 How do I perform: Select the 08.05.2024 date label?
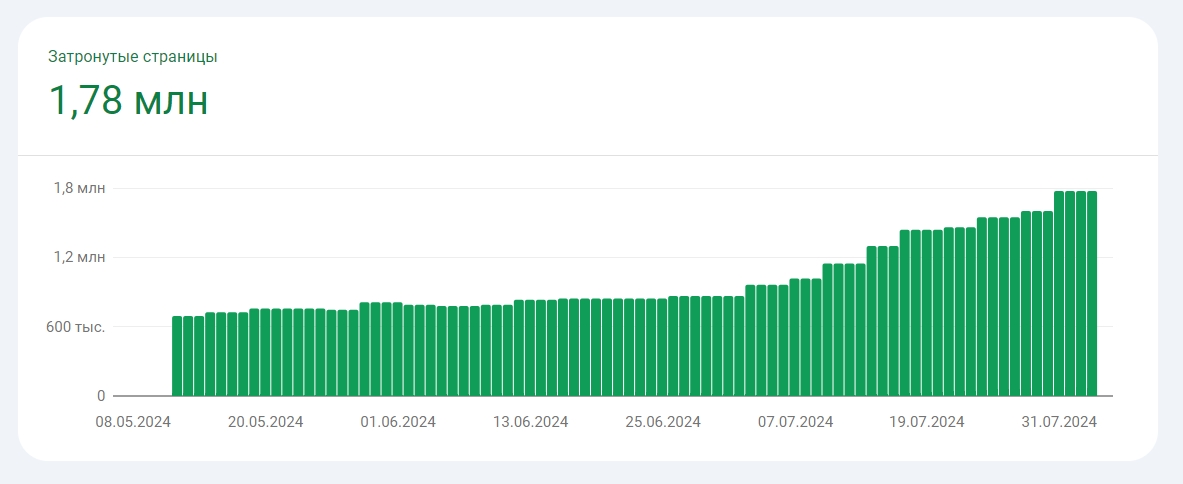[x=133, y=422]
